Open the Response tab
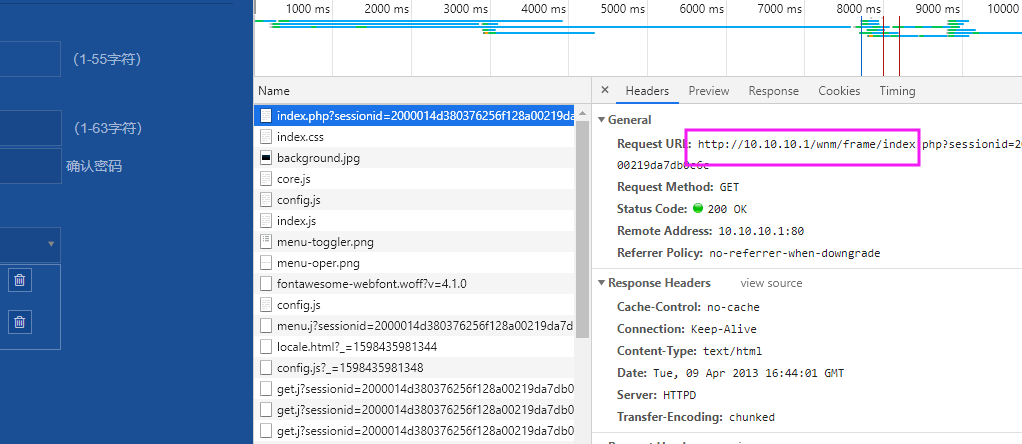 pyautogui.click(x=773, y=91)
